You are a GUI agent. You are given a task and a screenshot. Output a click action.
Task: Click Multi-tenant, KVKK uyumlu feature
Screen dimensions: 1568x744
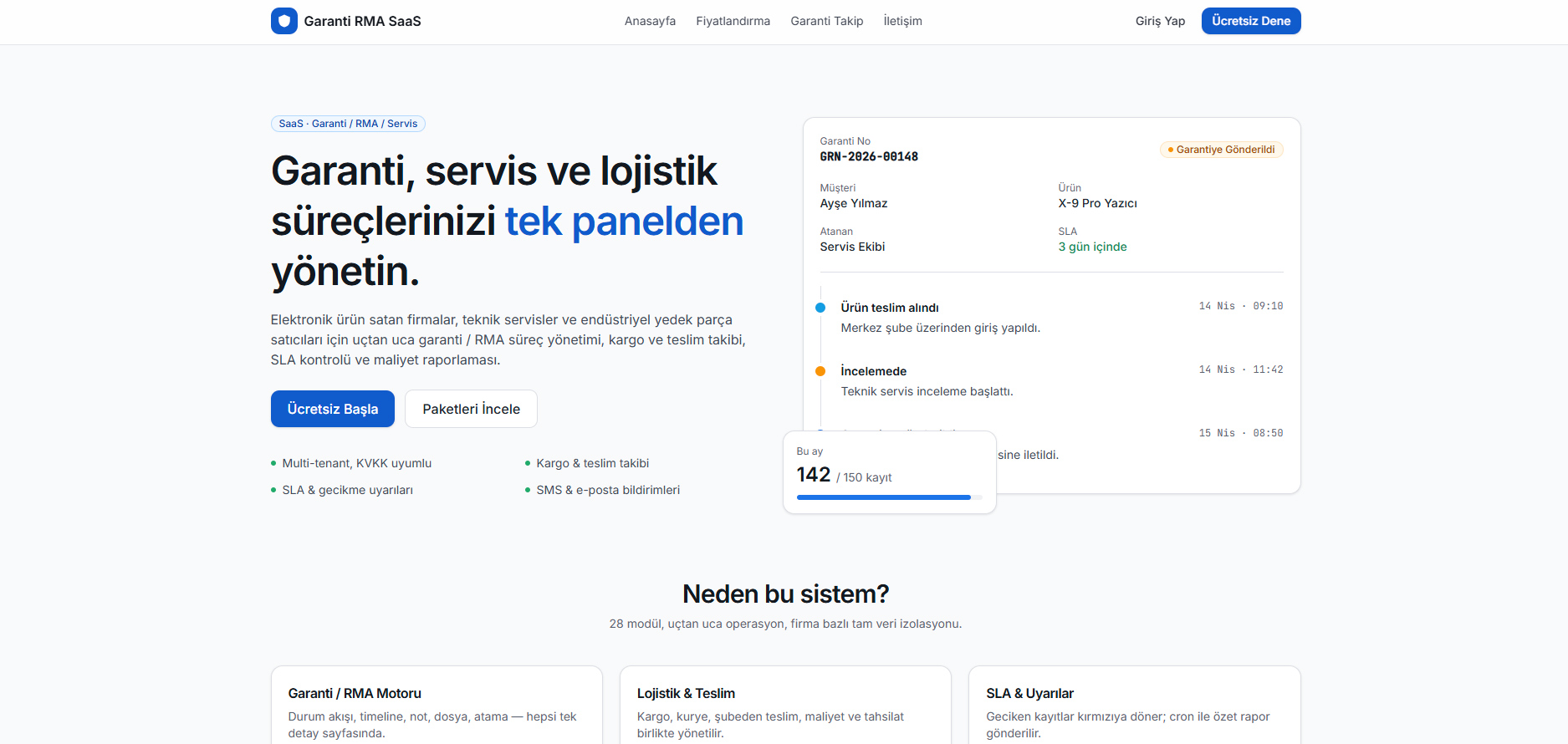point(357,463)
